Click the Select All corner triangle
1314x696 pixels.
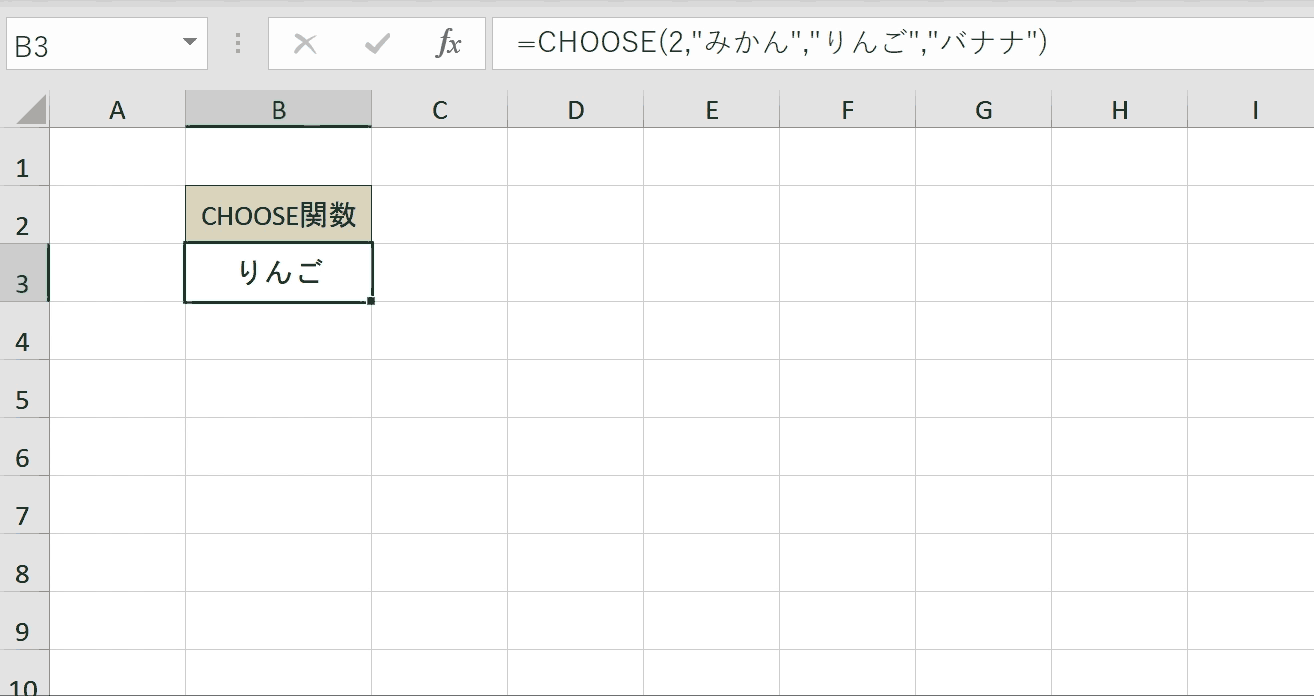pos(31,109)
